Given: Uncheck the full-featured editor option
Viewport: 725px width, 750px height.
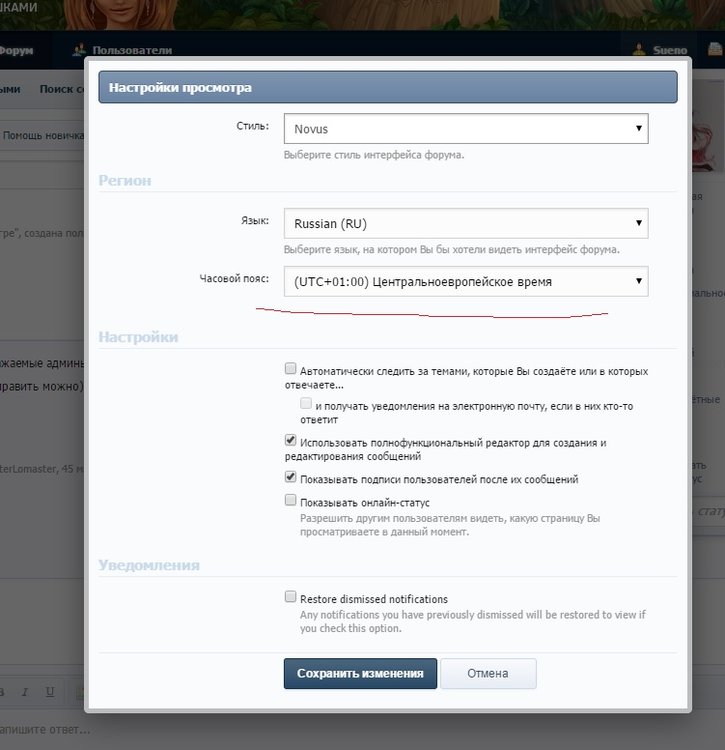Looking at the screenshot, I should pyautogui.click(x=290, y=440).
